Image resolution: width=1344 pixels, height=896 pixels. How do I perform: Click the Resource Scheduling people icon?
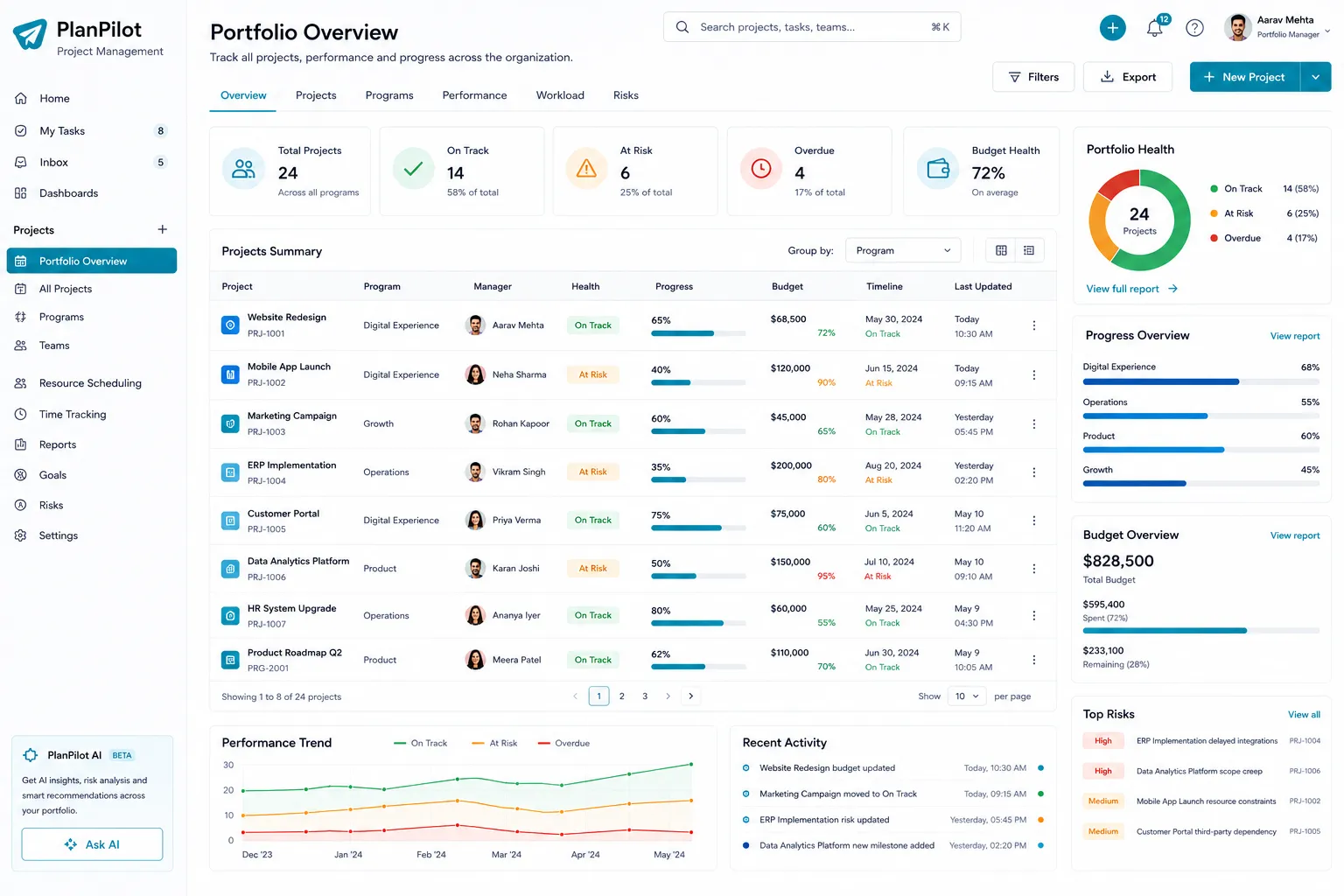[x=21, y=382]
